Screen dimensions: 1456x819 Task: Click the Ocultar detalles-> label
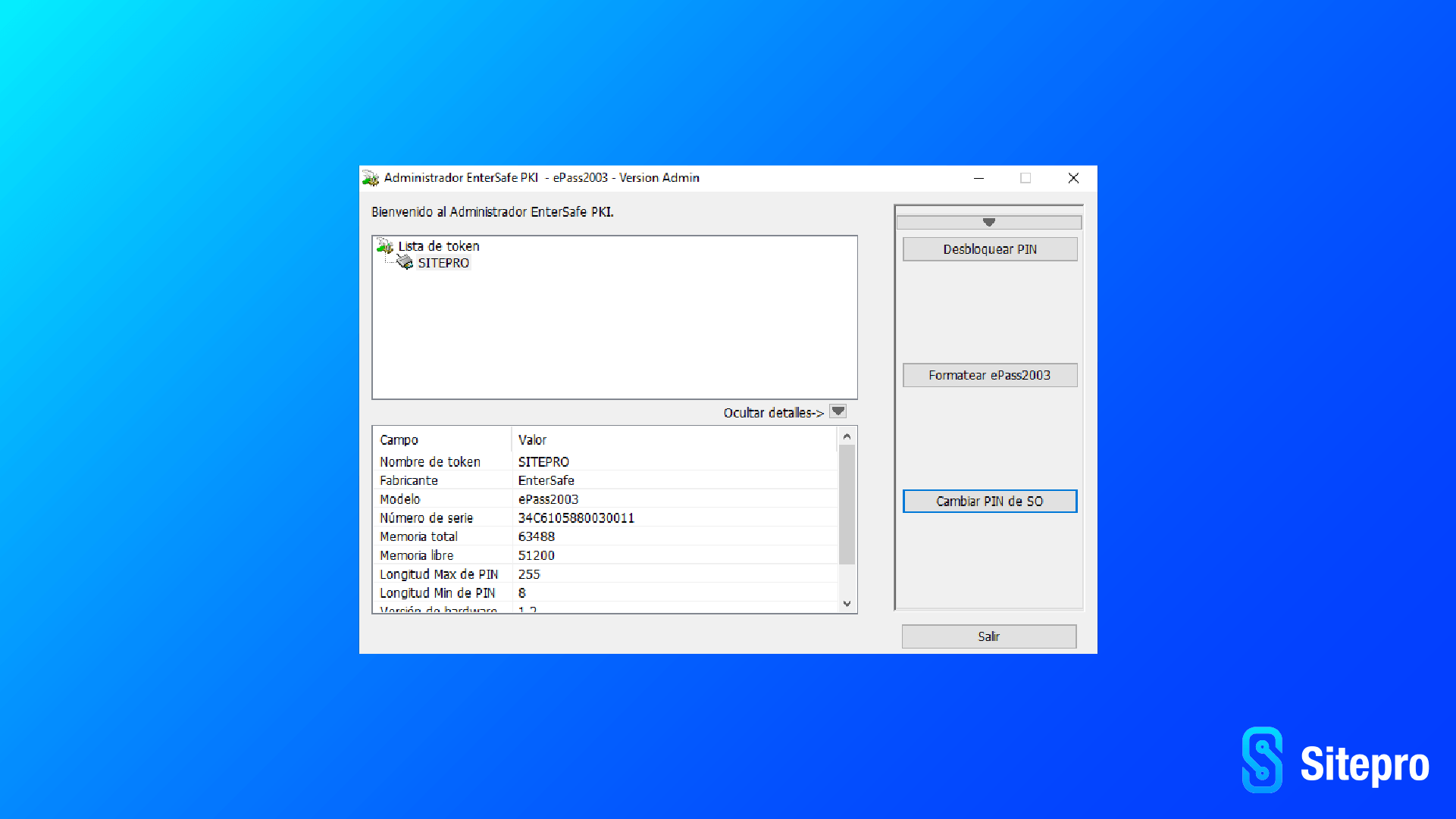pos(773,413)
